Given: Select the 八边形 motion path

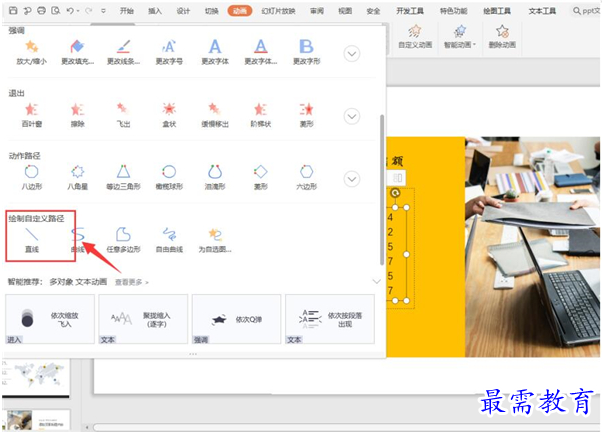Looking at the screenshot, I should (x=31, y=177).
